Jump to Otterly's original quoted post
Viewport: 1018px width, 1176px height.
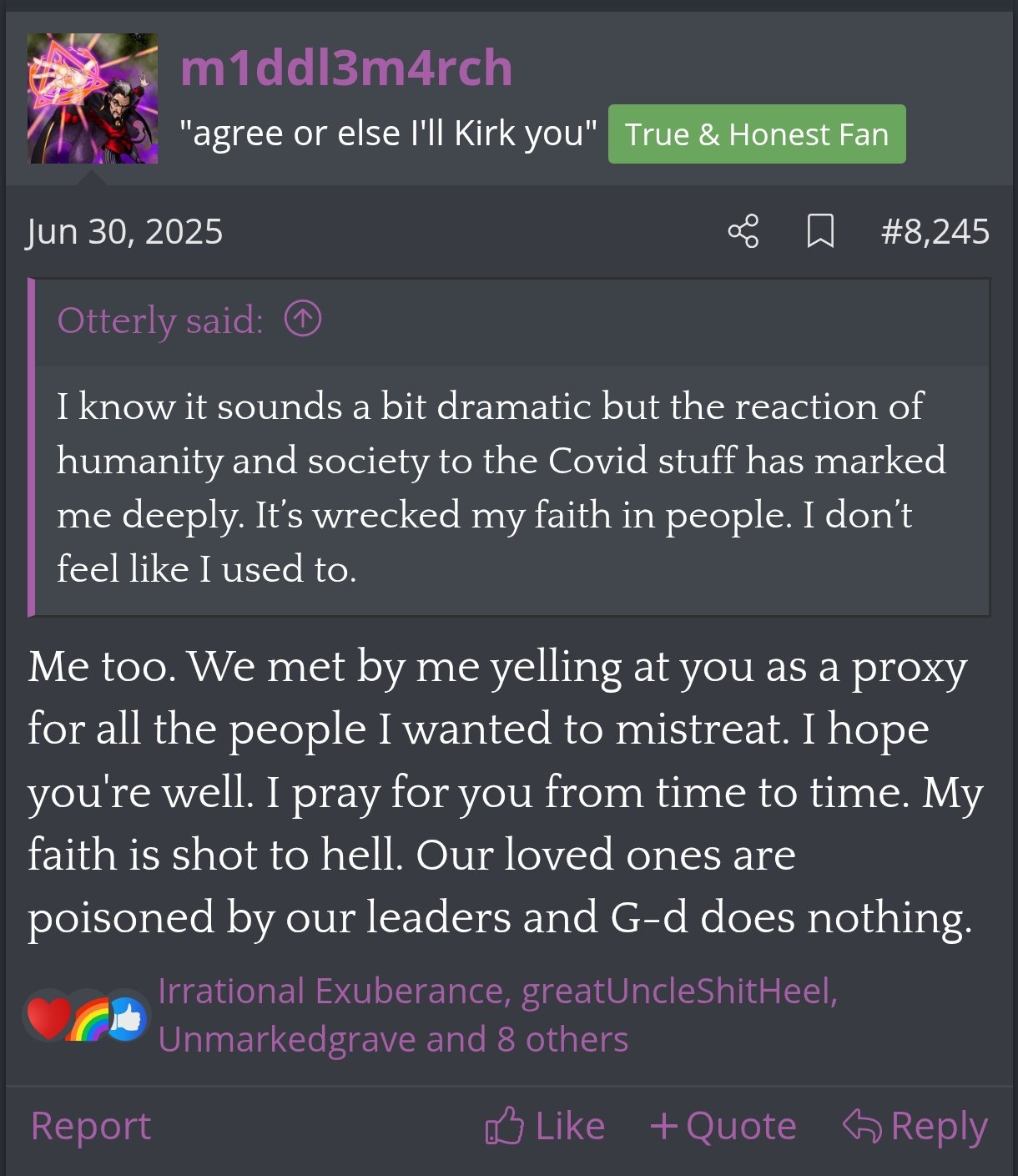point(303,319)
